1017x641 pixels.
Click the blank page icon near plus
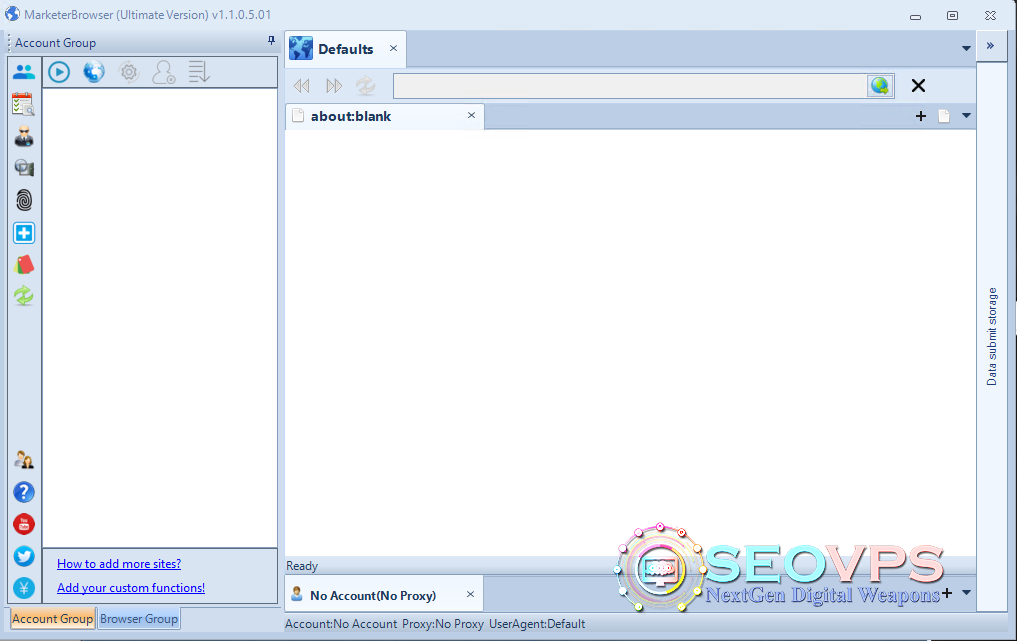tap(944, 116)
